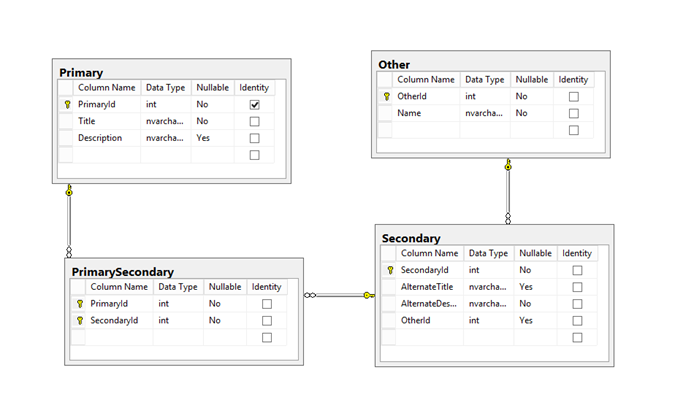675x408 pixels.
Task: Uncheck the Identity checkbox for PrimaryId in Primary
Action: coord(254,104)
